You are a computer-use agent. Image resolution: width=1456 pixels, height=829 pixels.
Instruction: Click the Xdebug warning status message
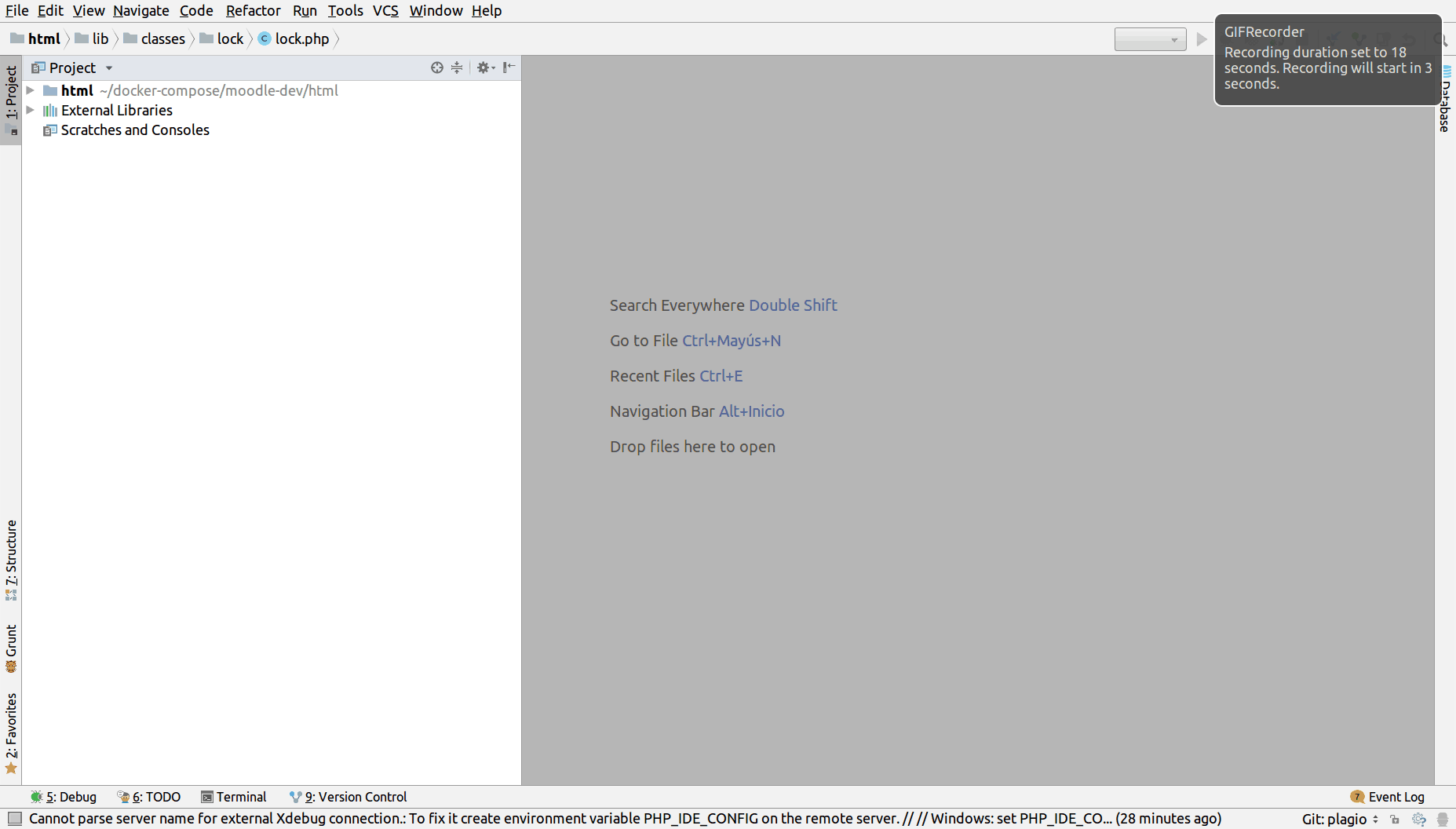(x=625, y=819)
